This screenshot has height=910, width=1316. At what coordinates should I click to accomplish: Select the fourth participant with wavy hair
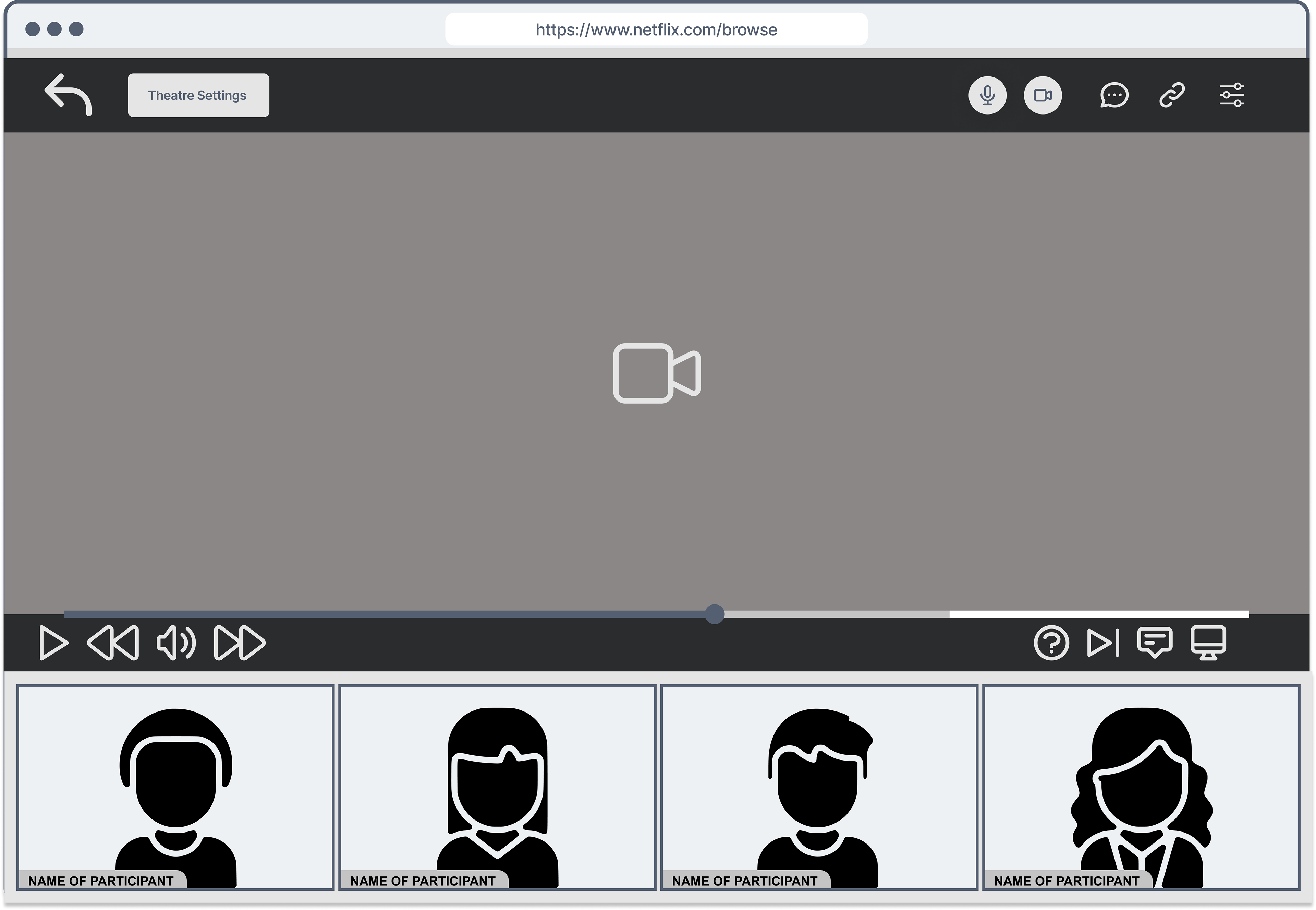[x=1141, y=787]
